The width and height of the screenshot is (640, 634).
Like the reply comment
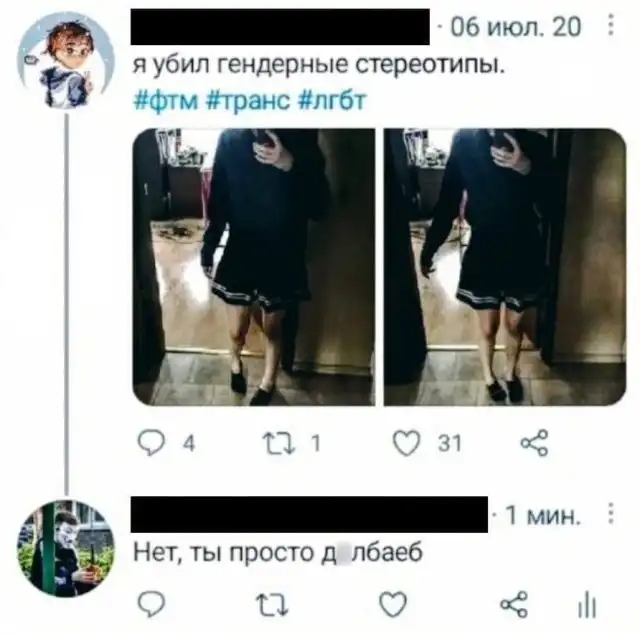(x=393, y=604)
